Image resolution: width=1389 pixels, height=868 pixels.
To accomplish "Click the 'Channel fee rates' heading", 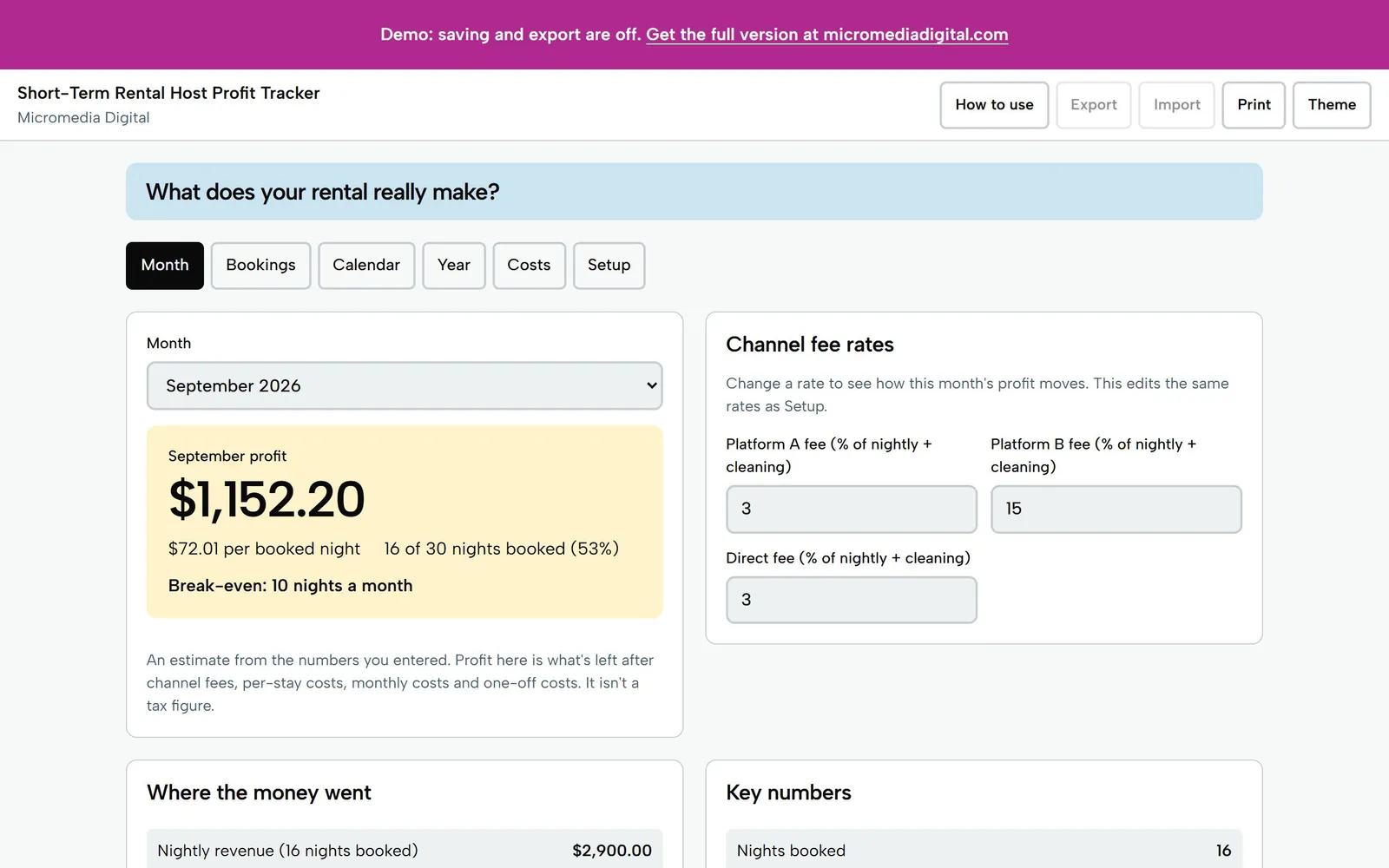I will pos(810,345).
